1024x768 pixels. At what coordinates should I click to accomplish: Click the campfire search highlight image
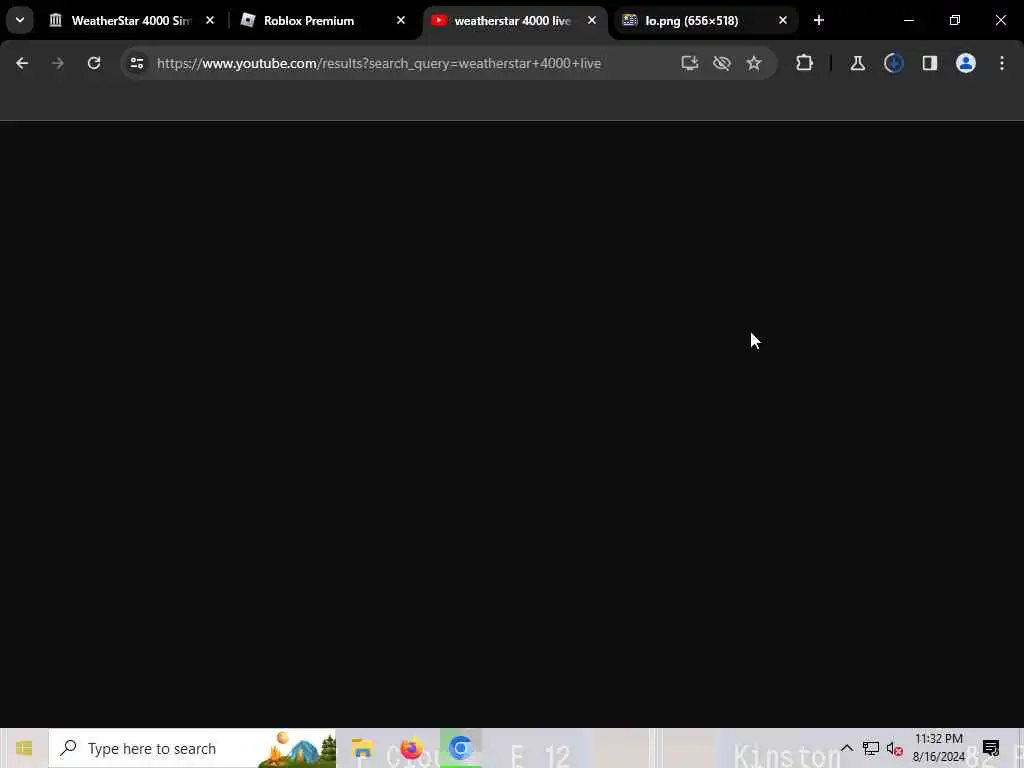297,748
